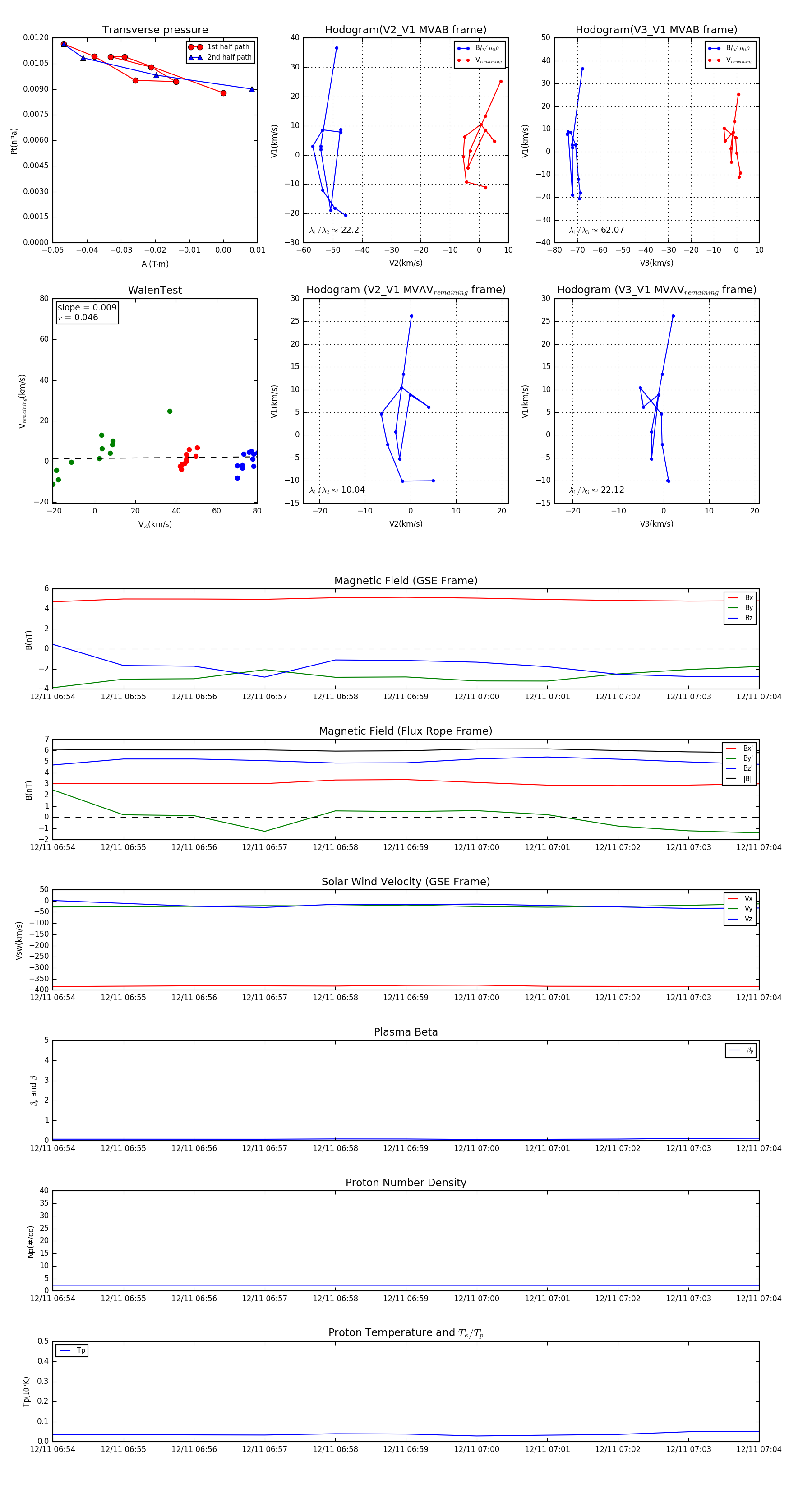Viewport: 812px width, 1489px height.
Task: Click the eigenvalue ratio 10.04 annotation
Action: click(337, 490)
